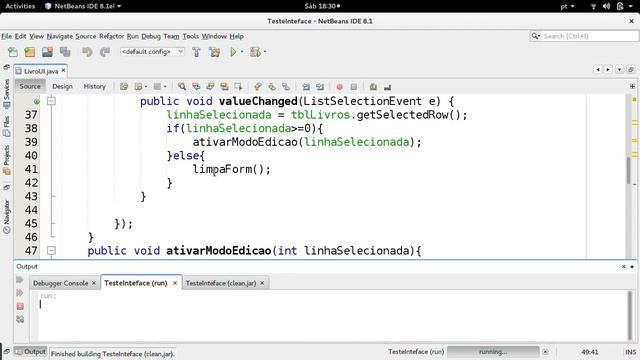Click Re-run with different parameters icon
This screenshot has height=360, width=640.
(x=20, y=293)
